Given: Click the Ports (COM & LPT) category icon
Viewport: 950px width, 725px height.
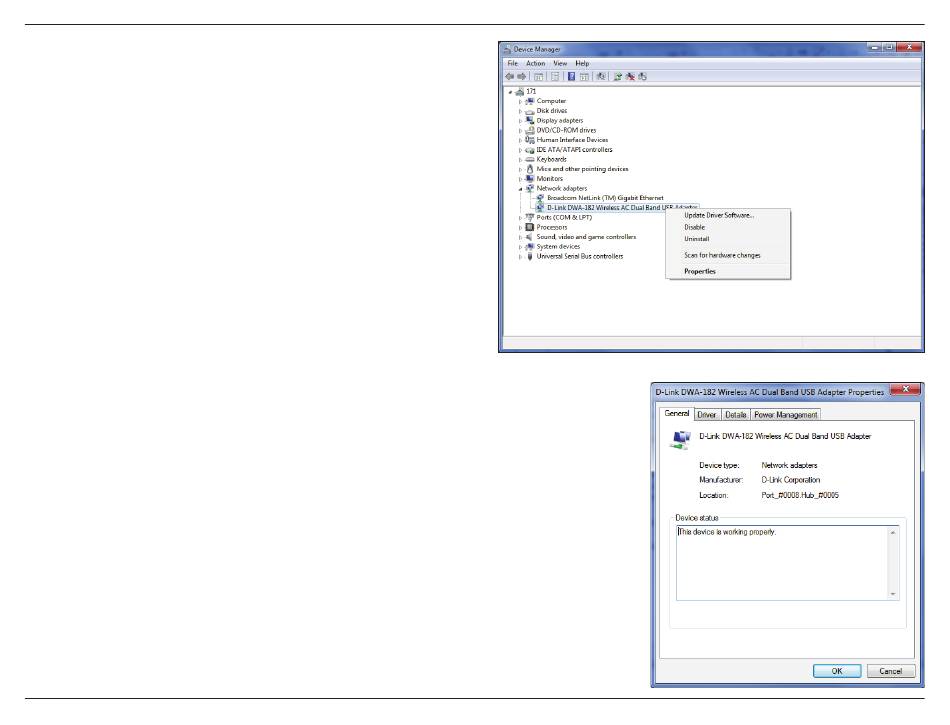Looking at the screenshot, I should point(530,217).
